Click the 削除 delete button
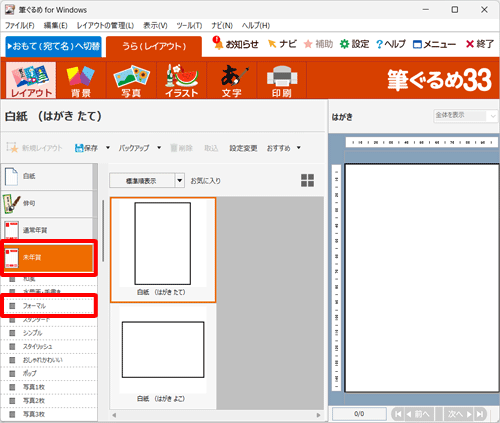 tap(182, 148)
